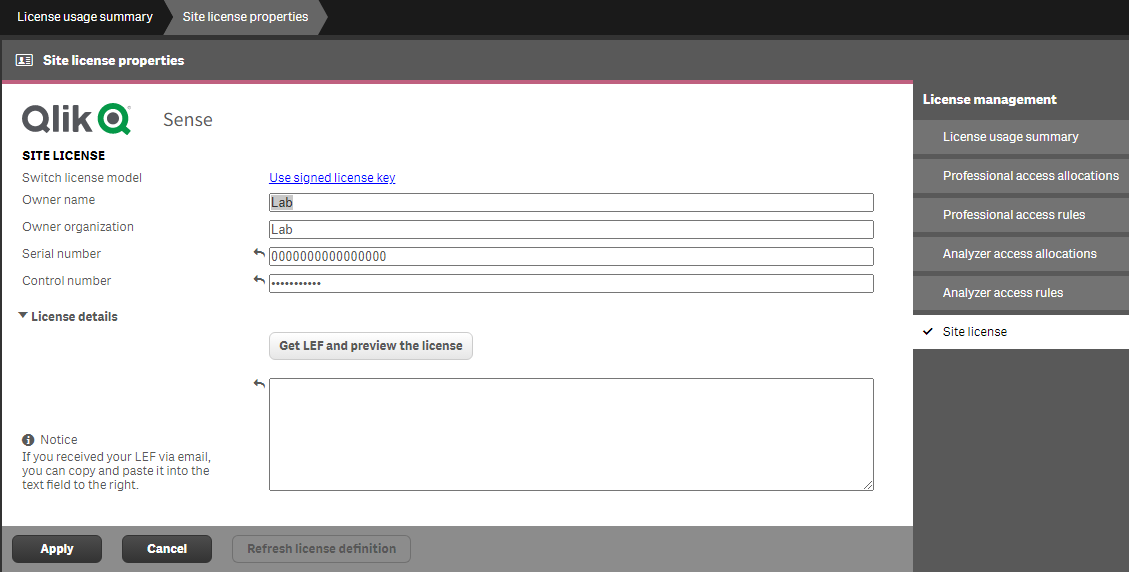This screenshot has height=572, width=1129.
Task: Revert the Serial number field with undo arrow
Action: pyautogui.click(x=259, y=254)
